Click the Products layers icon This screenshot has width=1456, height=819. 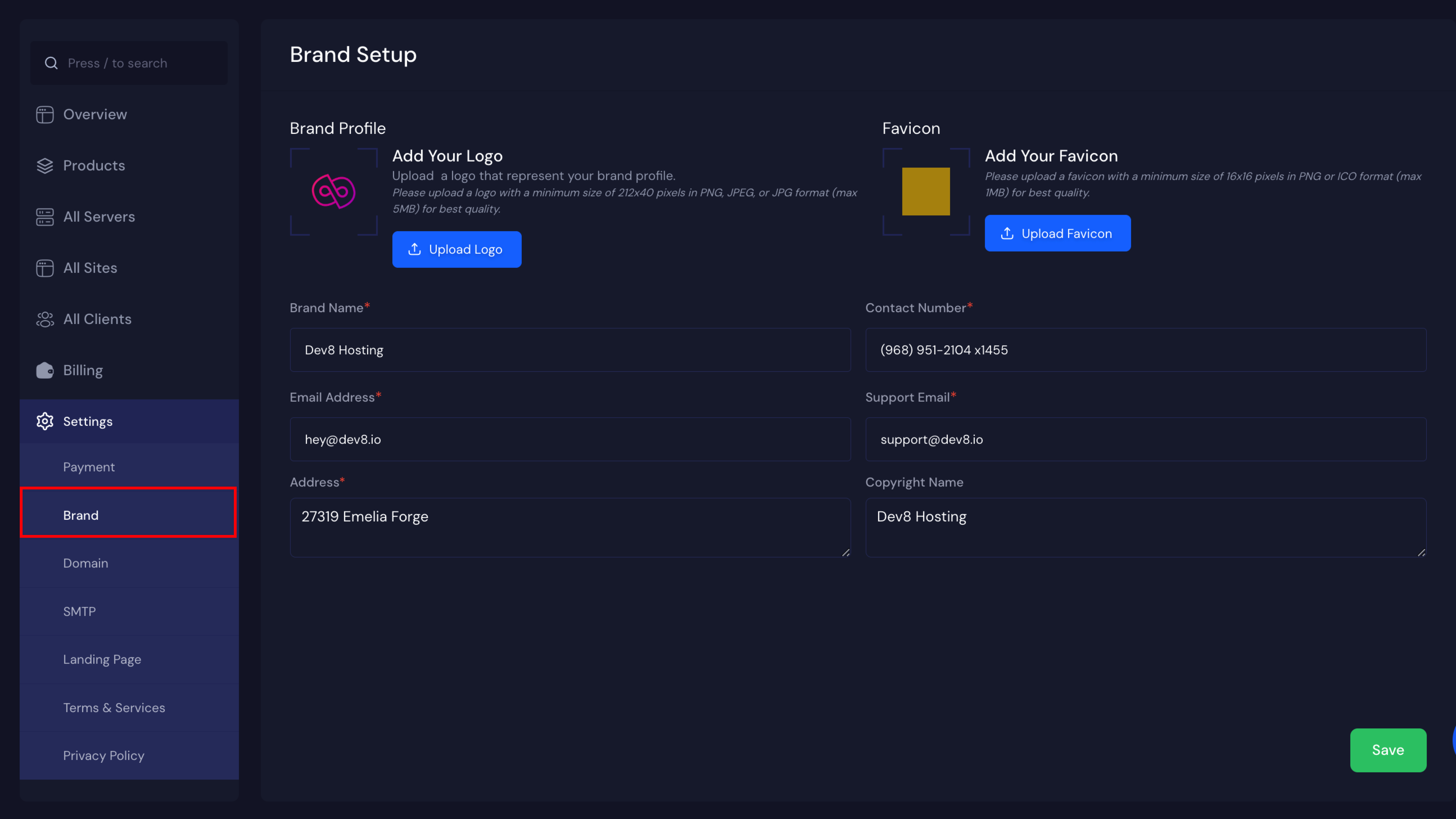(x=45, y=166)
